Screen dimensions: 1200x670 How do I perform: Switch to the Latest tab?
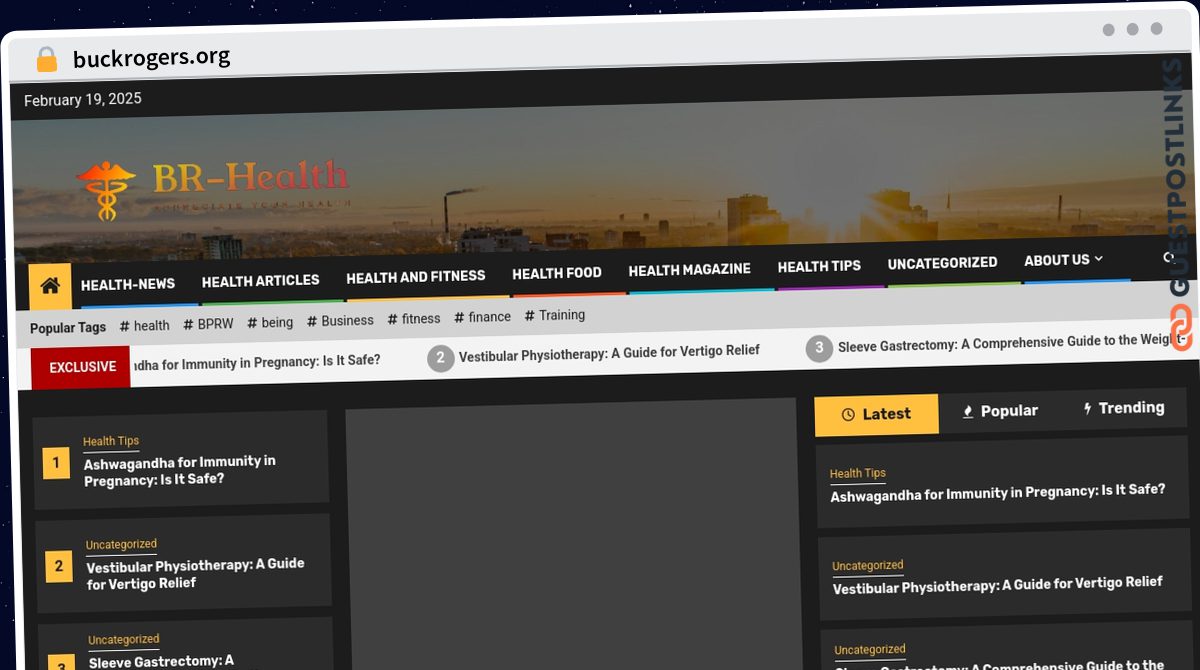point(877,414)
